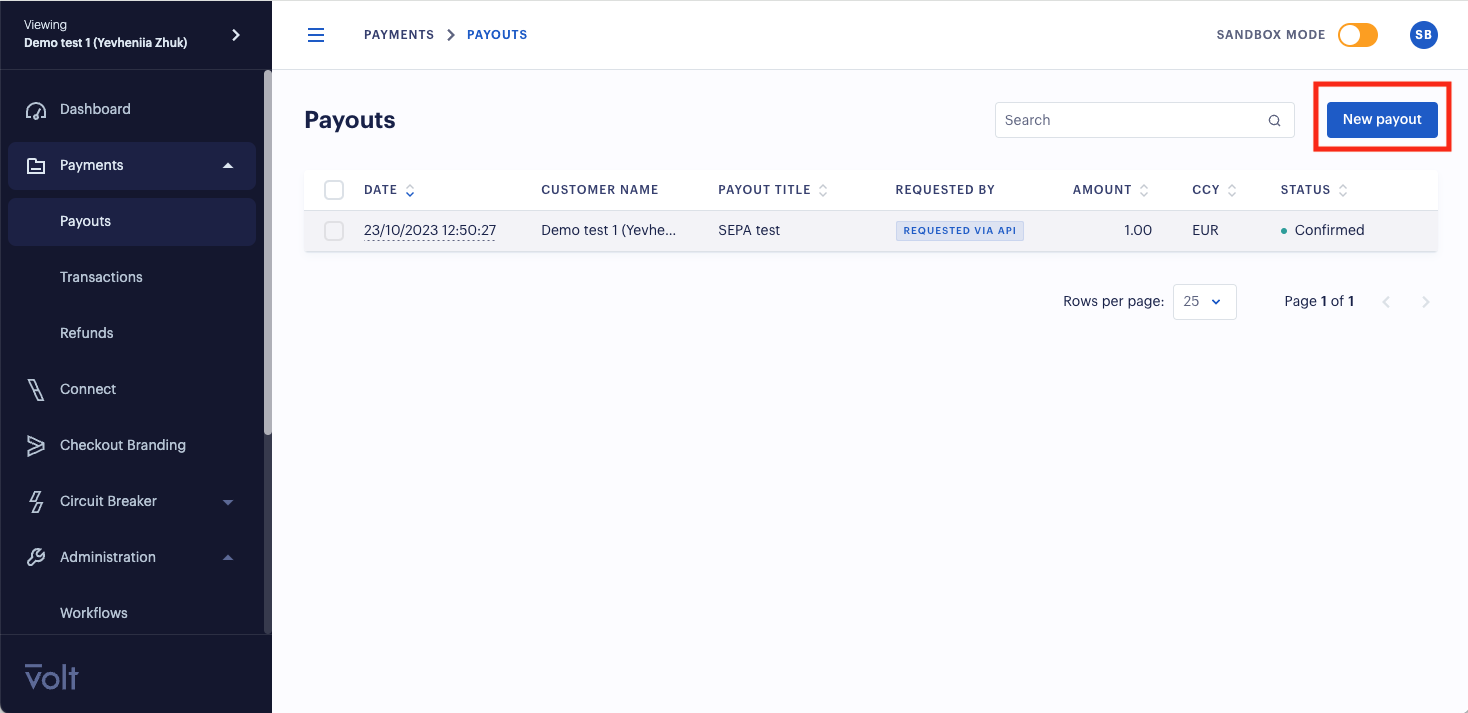
Task: Open the payout dated 23/10/2023 link
Action: [x=429, y=230]
